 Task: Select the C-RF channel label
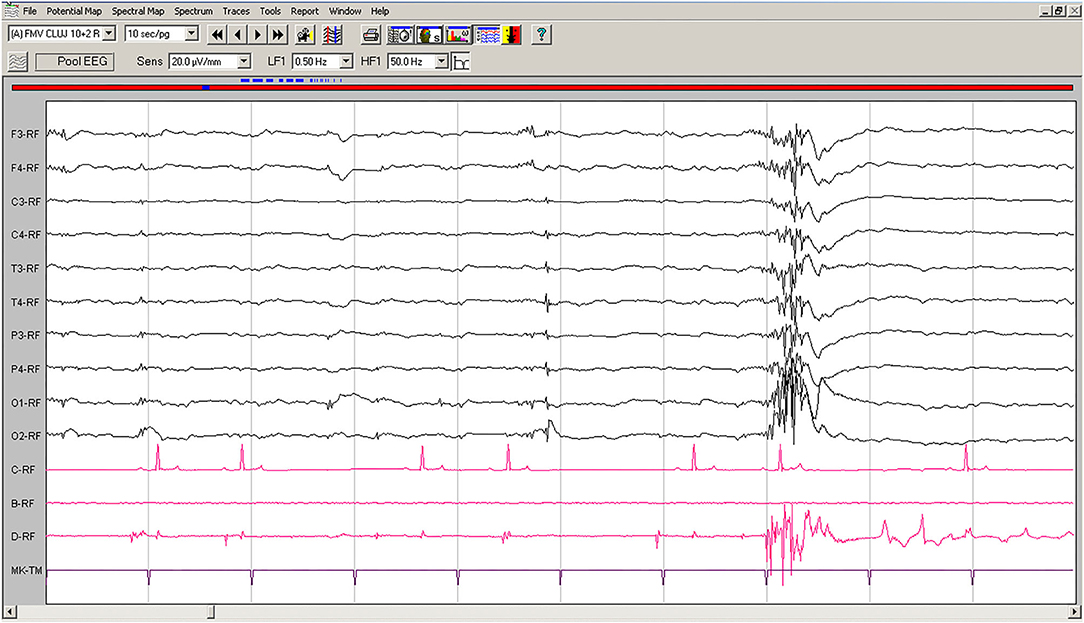pyautogui.click(x=23, y=470)
